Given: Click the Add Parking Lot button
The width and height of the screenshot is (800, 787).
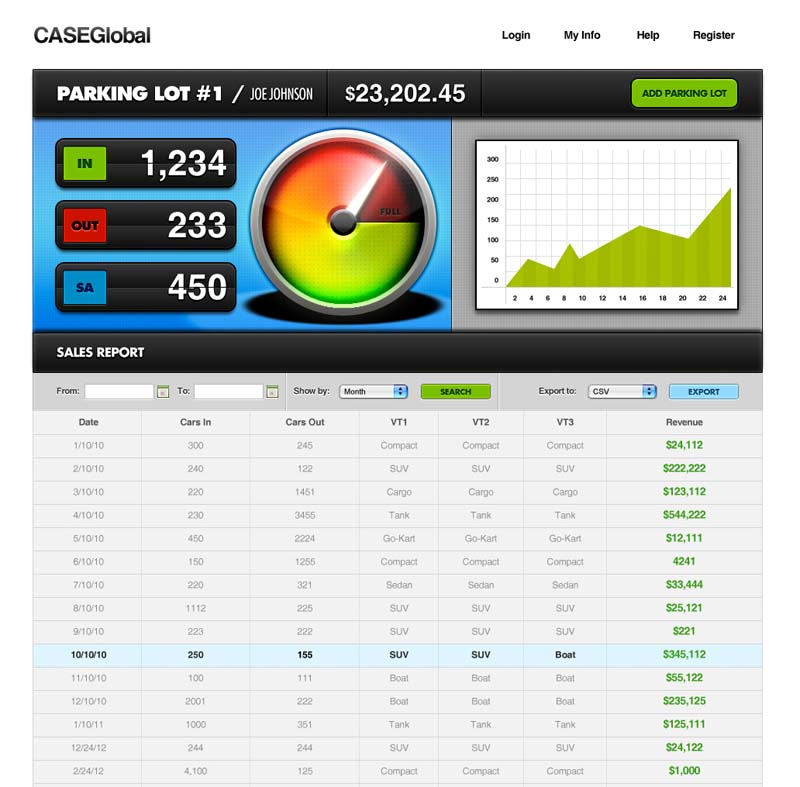Looking at the screenshot, I should (x=684, y=93).
